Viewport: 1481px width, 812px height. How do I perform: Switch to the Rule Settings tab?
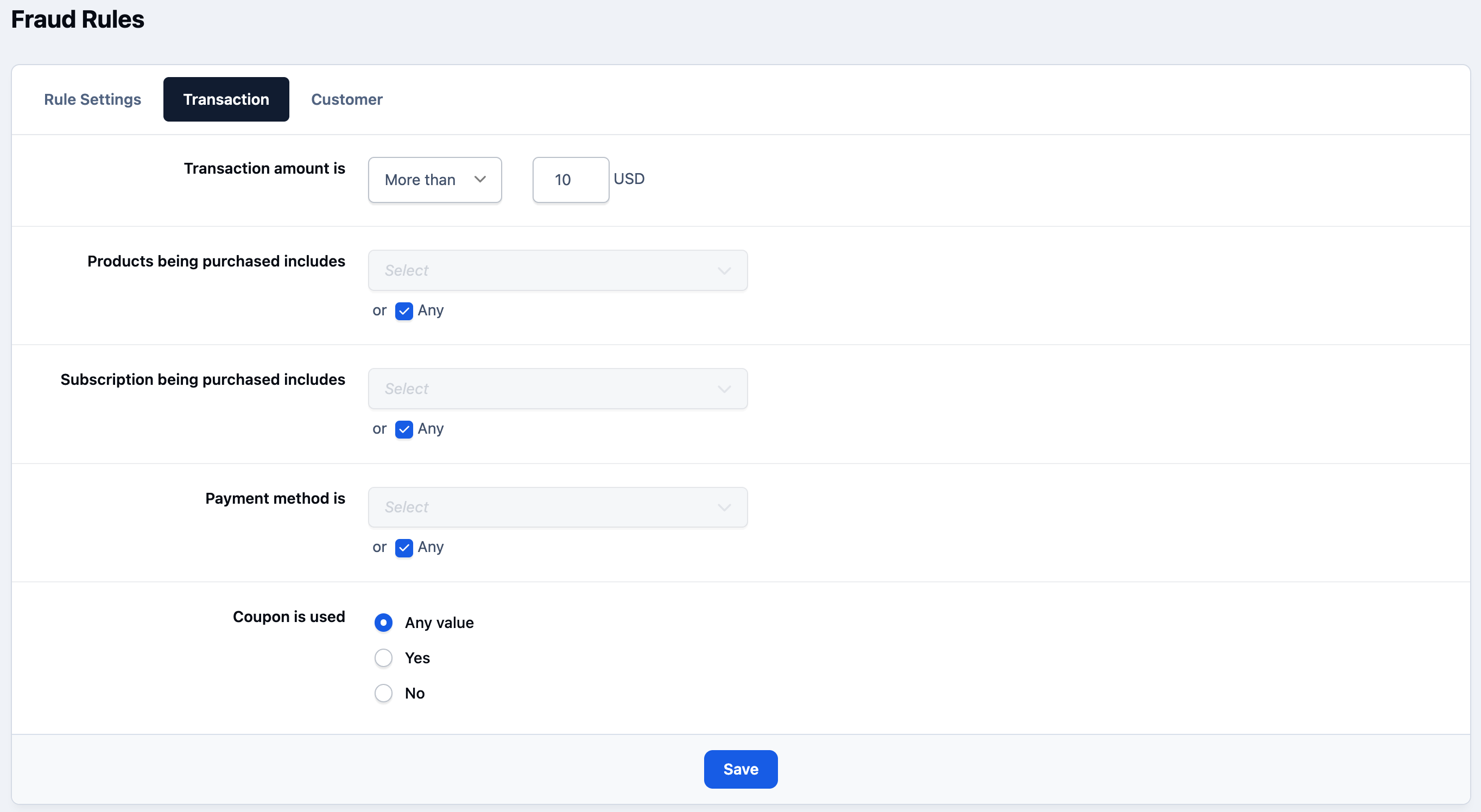[x=92, y=99]
